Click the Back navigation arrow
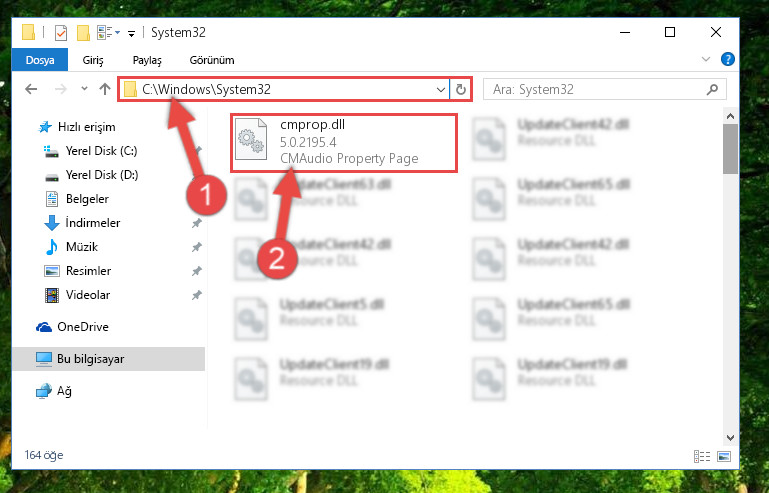 pyautogui.click(x=31, y=89)
